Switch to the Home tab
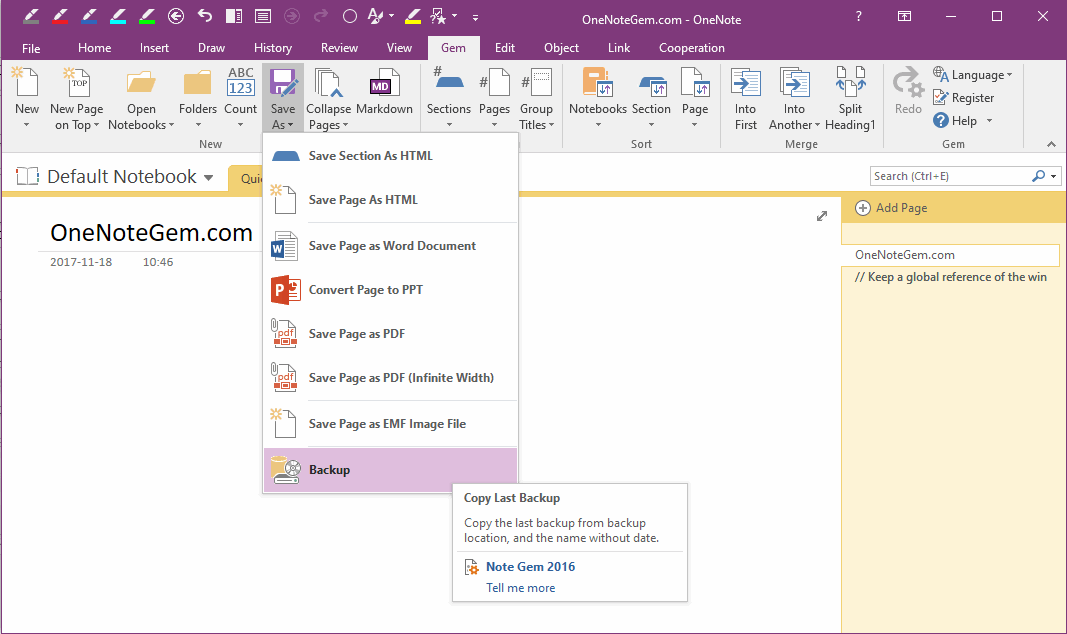Viewport: 1067px width, 634px height. click(95, 48)
